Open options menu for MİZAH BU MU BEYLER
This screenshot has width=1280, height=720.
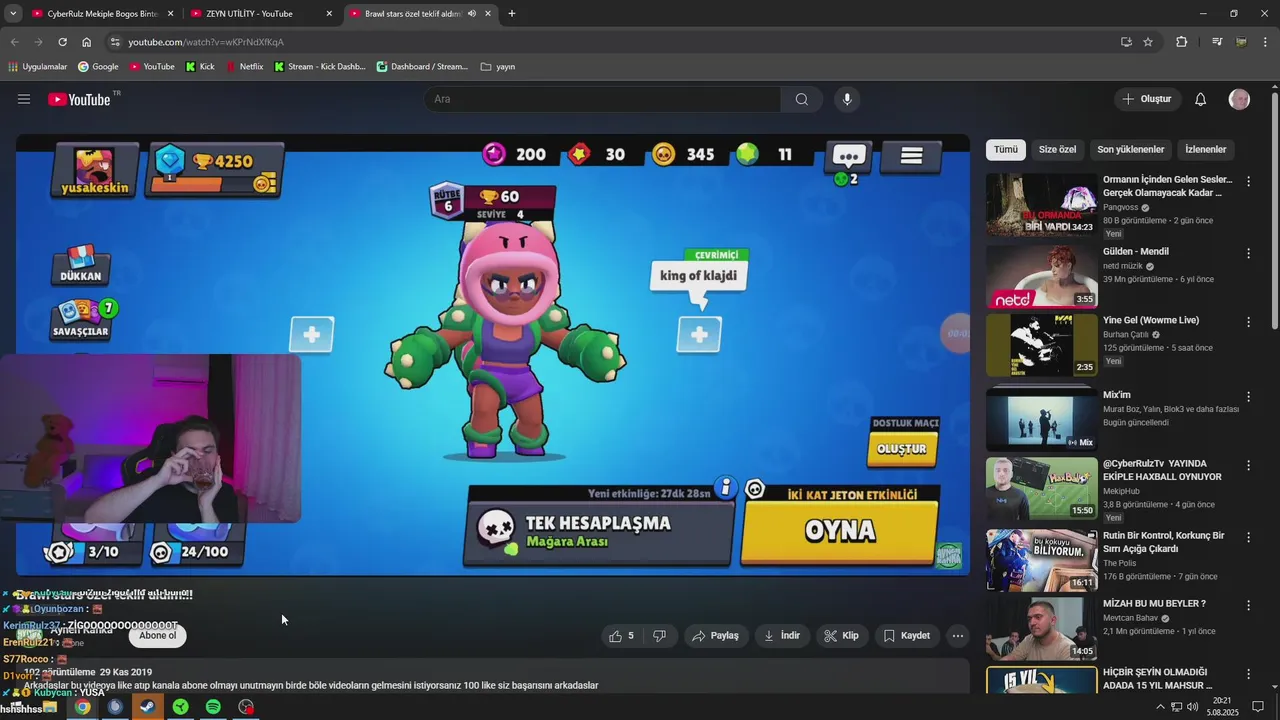tap(1248, 605)
